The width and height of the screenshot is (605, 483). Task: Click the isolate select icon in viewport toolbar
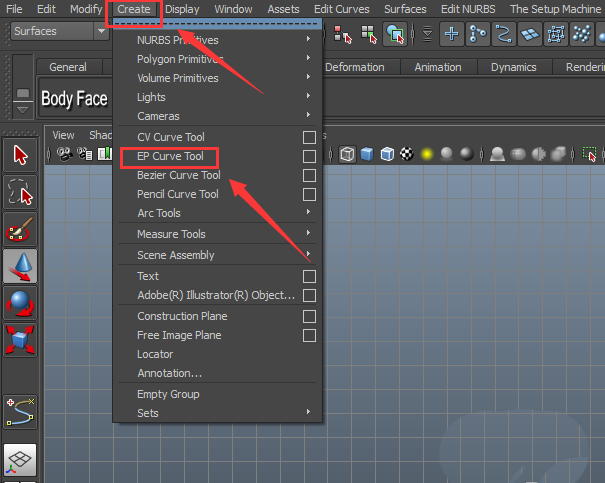tap(590, 154)
